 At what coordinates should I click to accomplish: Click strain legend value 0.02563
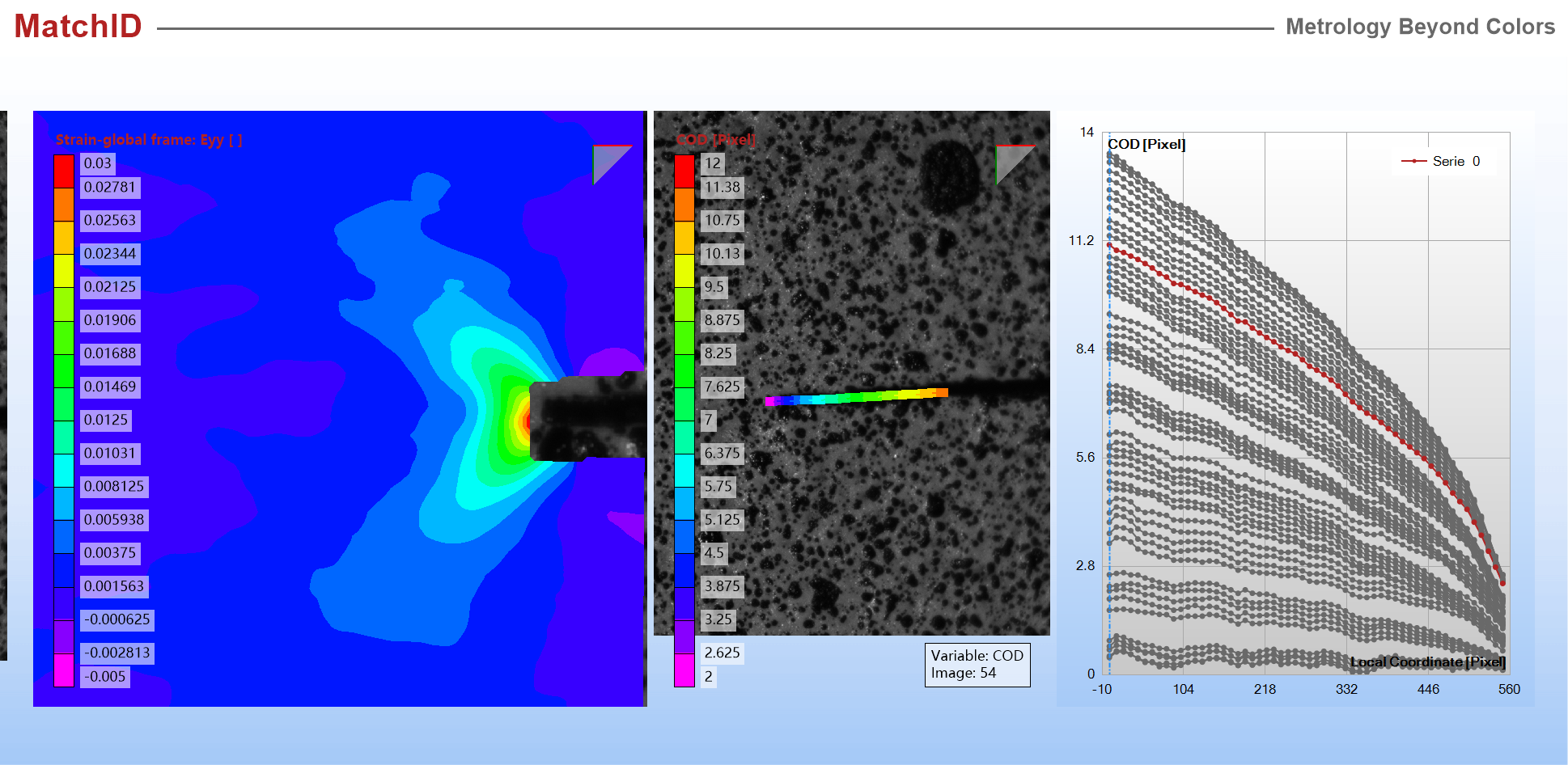click(x=110, y=221)
